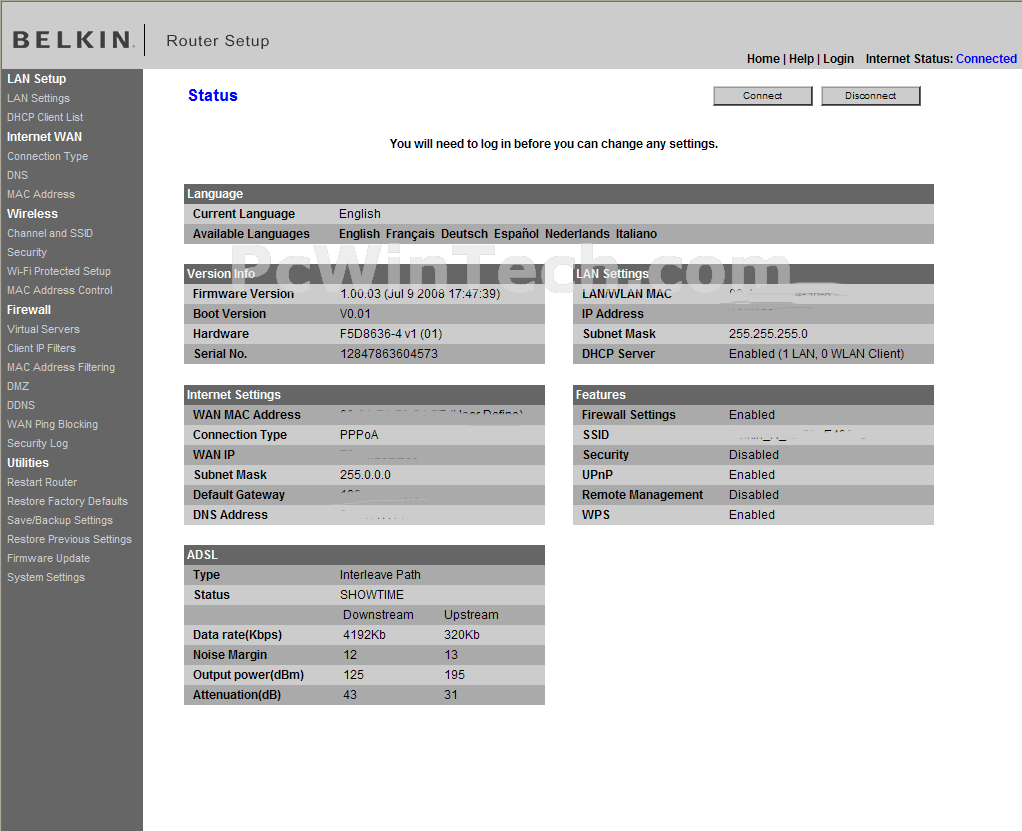Click the Connected internet status link

tap(986, 59)
